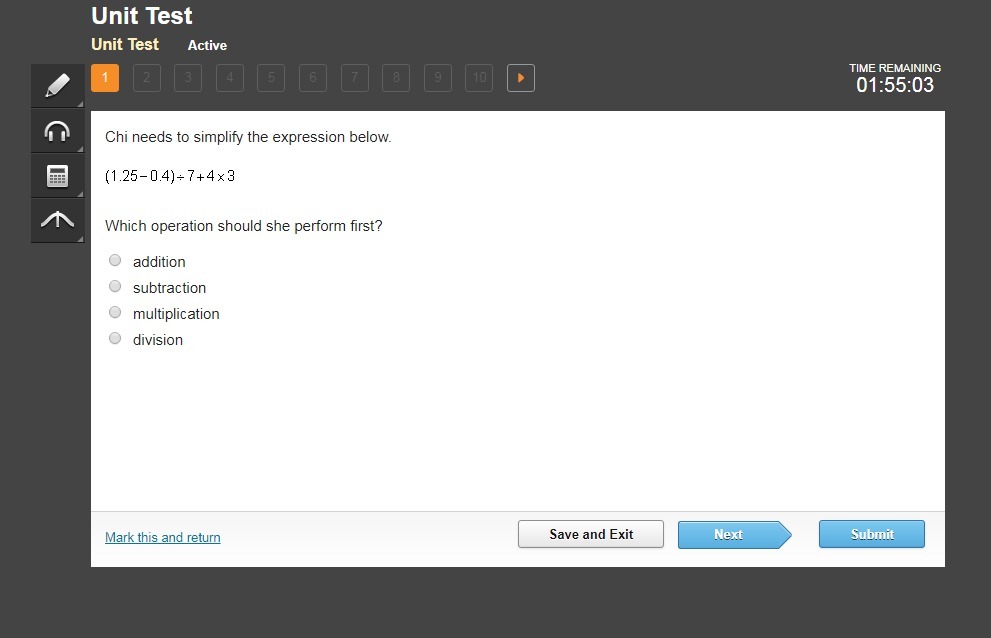Open question 9 in navigator
The height and width of the screenshot is (638, 991).
[437, 78]
